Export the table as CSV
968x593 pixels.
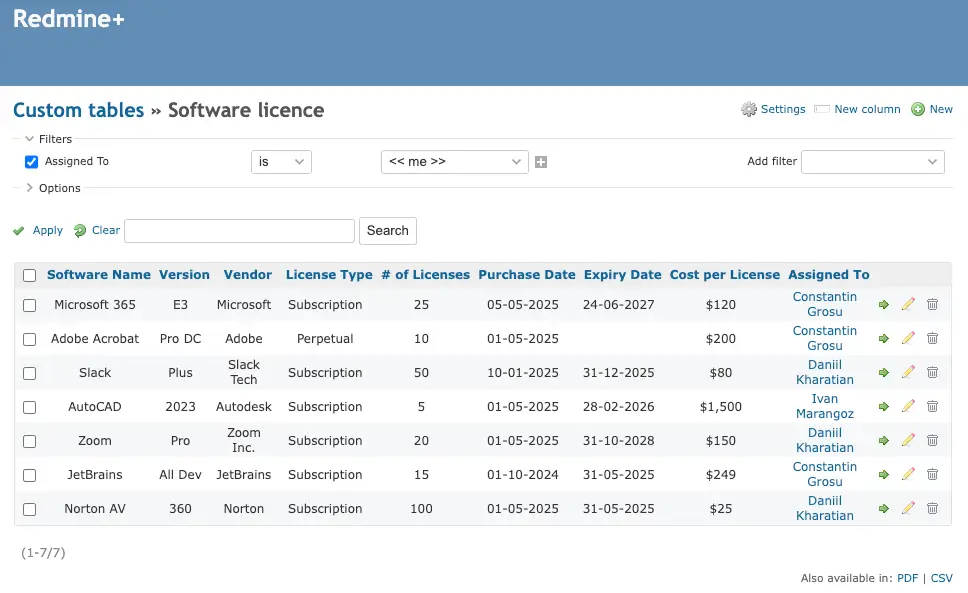[x=941, y=578]
